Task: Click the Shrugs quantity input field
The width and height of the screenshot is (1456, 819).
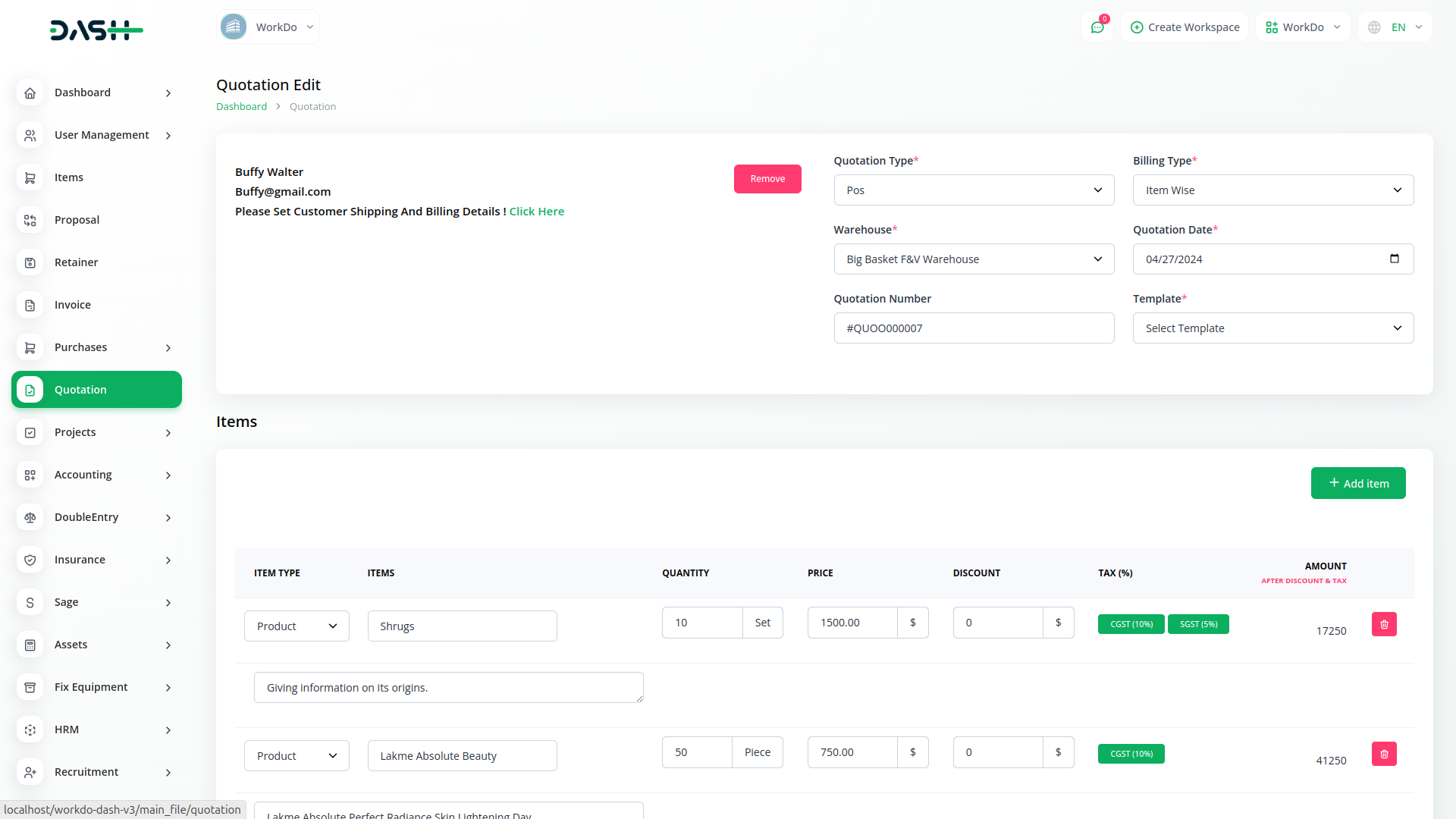Action: (701, 623)
